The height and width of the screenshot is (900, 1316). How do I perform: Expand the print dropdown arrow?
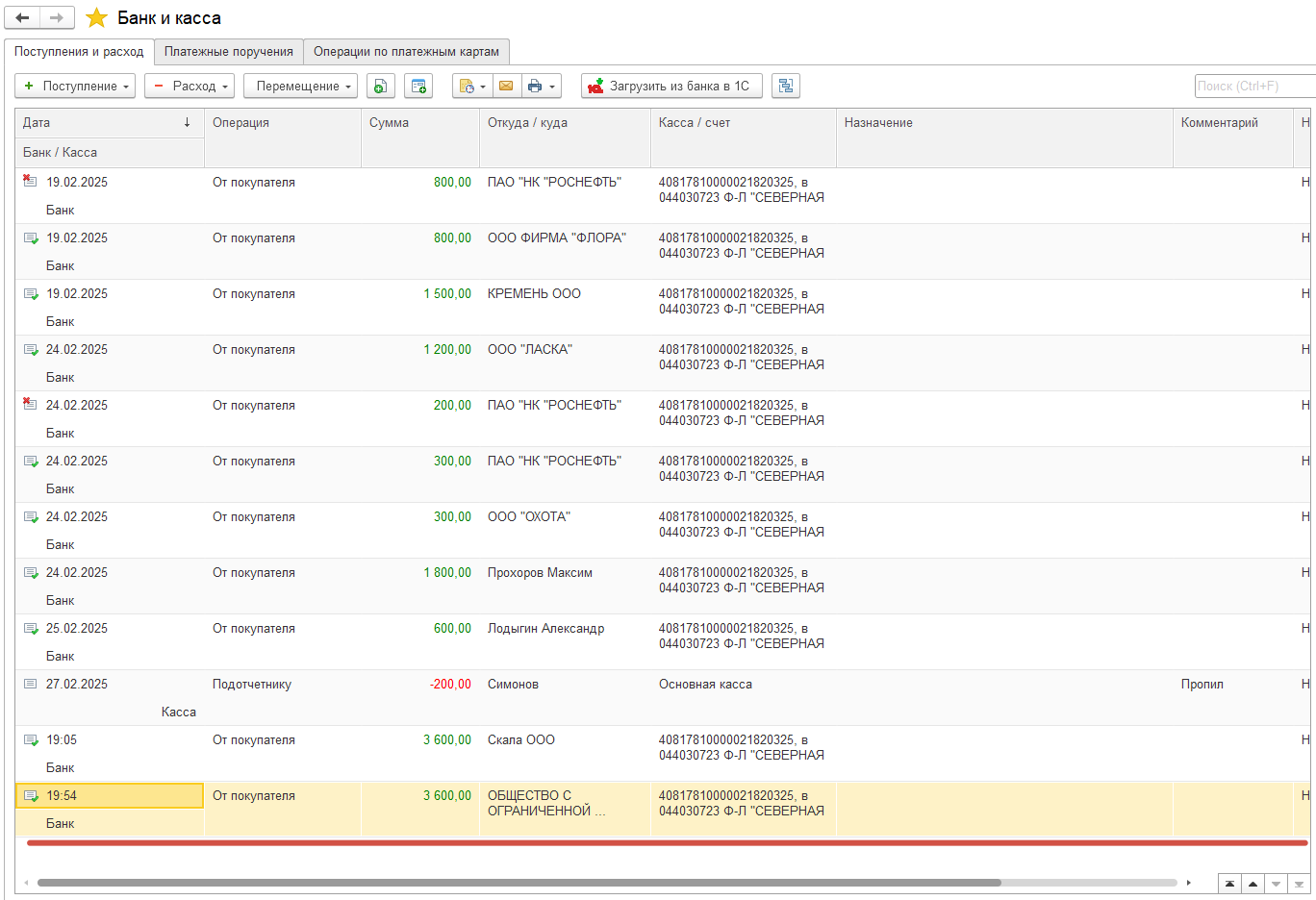coord(553,86)
